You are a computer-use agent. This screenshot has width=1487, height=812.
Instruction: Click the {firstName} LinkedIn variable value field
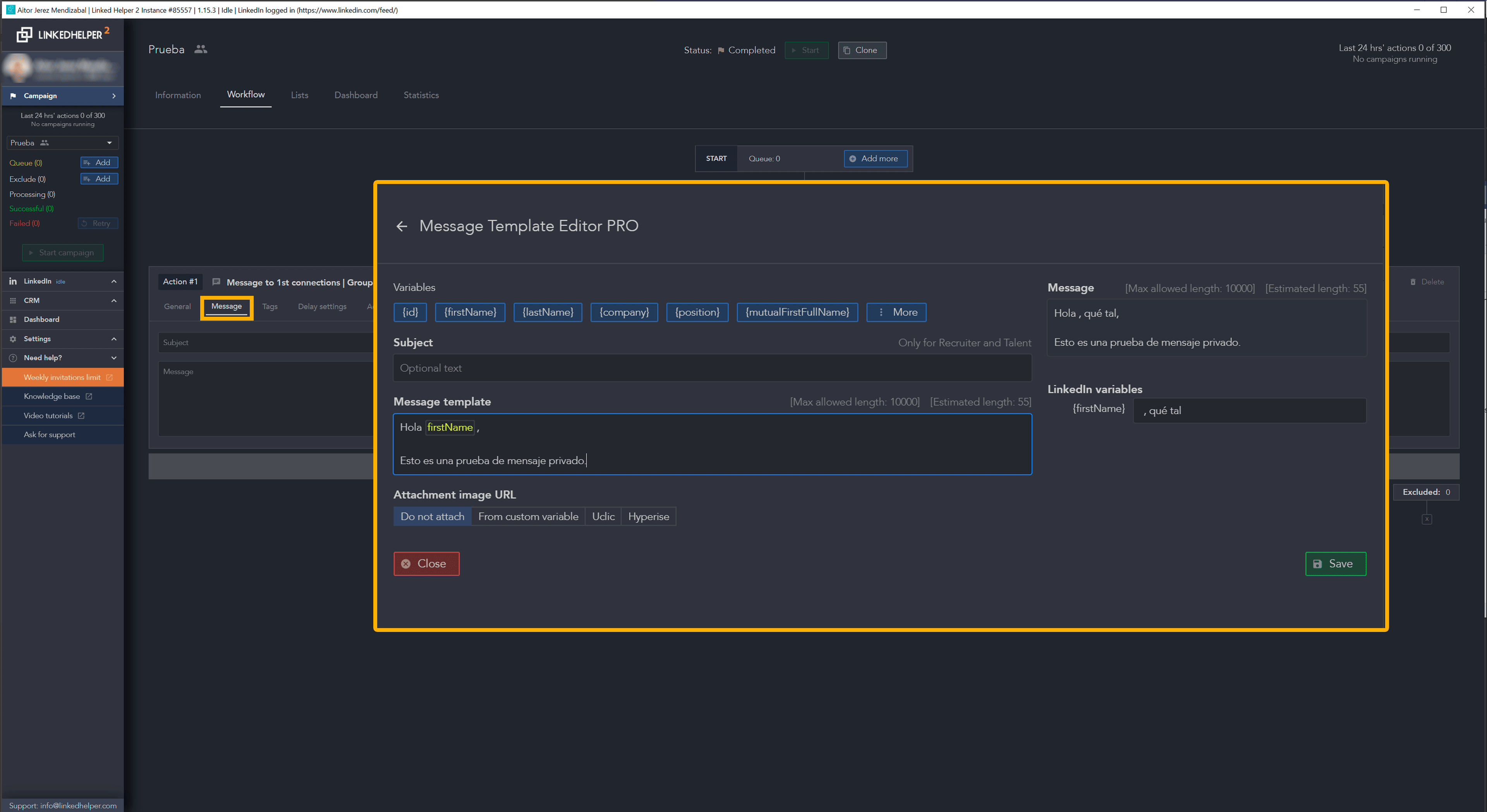pyautogui.click(x=1250, y=410)
